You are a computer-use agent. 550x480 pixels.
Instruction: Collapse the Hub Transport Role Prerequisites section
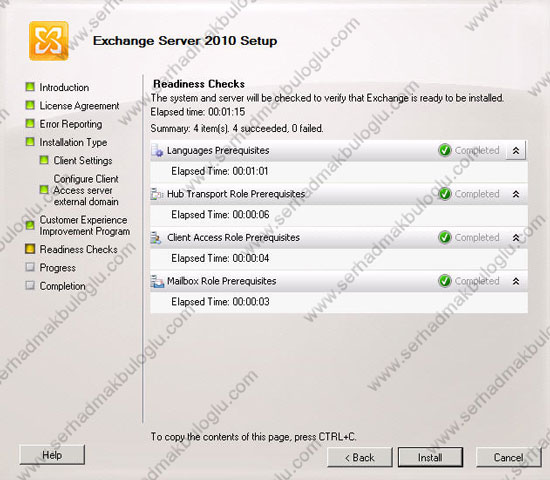click(516, 194)
